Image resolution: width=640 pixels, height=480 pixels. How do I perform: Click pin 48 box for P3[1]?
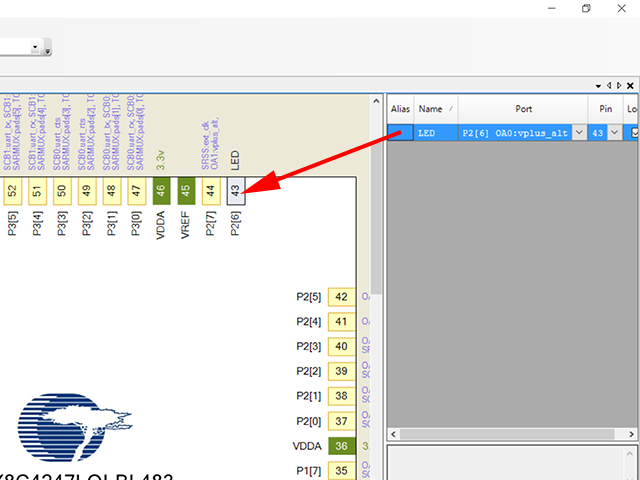coord(111,191)
